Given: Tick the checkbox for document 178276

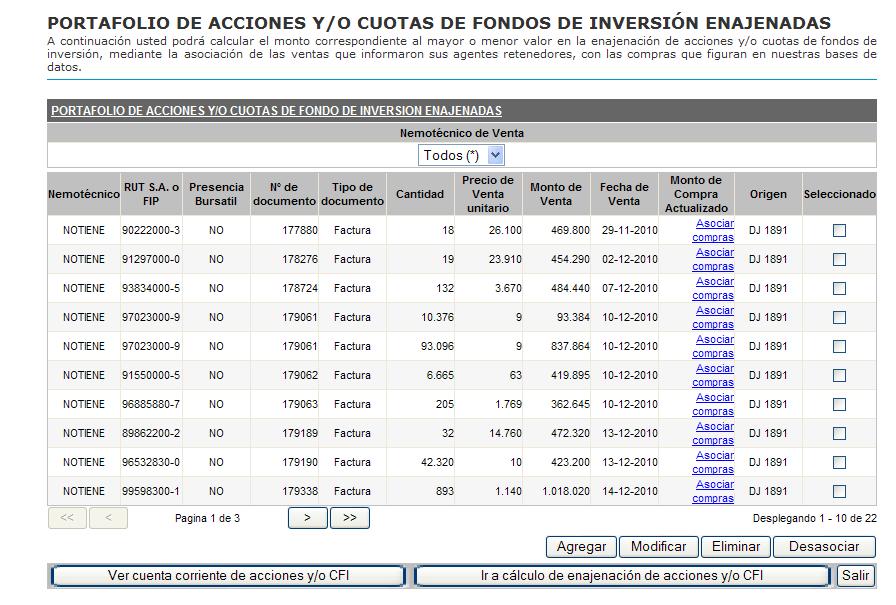Looking at the screenshot, I should click(x=839, y=259).
